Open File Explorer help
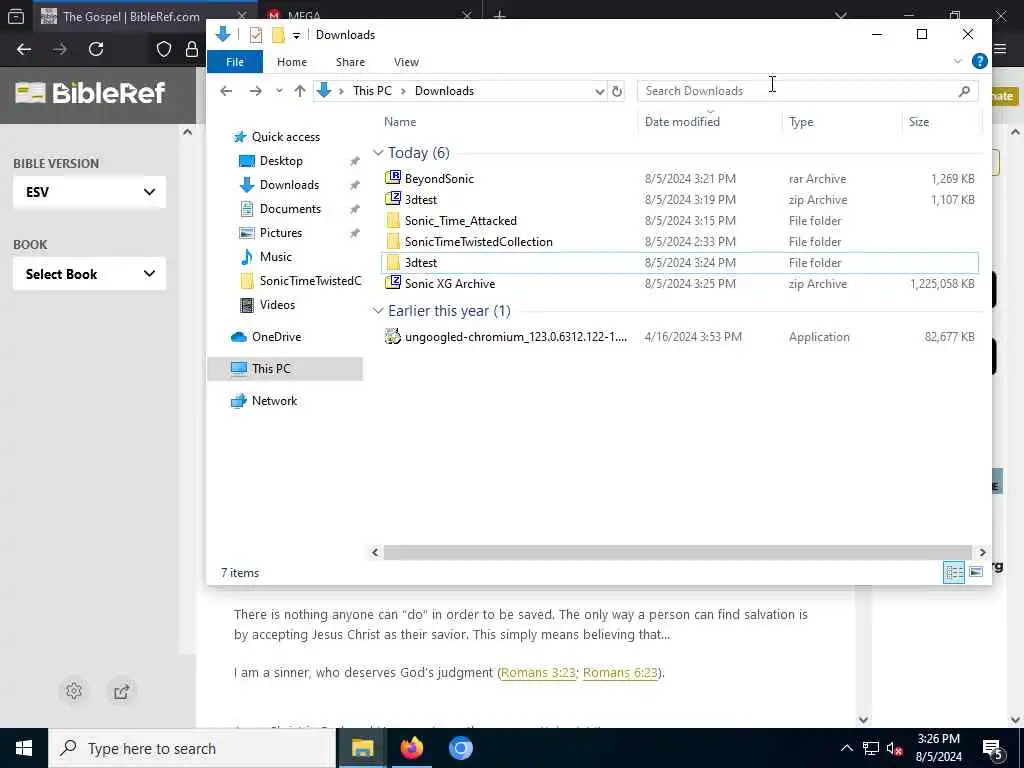The image size is (1024, 768). click(x=979, y=61)
